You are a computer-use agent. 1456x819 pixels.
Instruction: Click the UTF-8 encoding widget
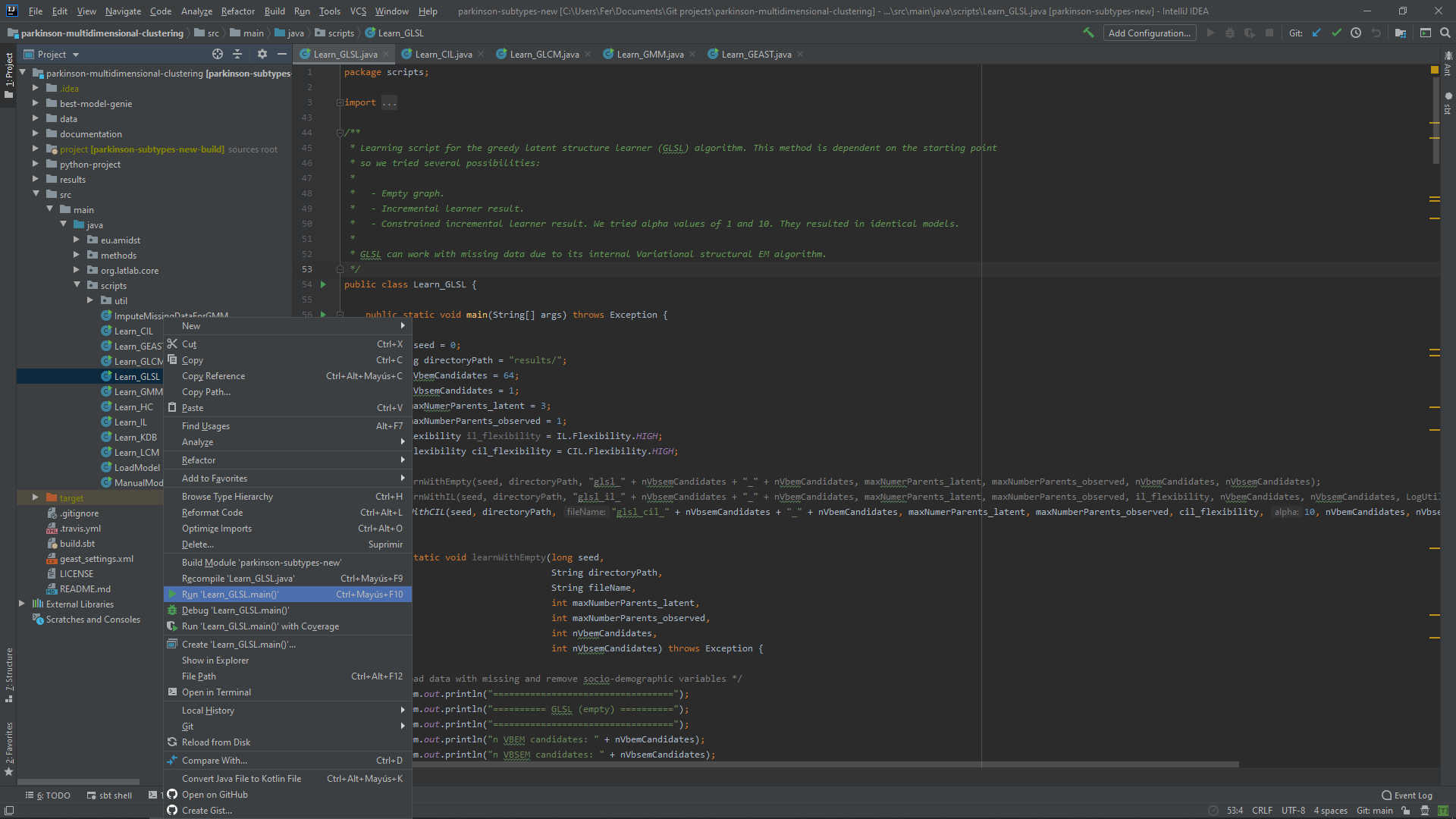pyautogui.click(x=1293, y=811)
